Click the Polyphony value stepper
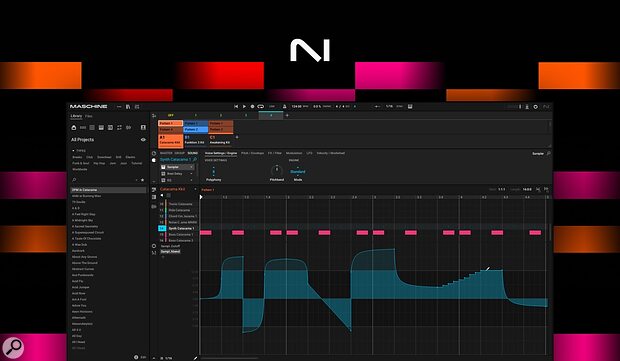 point(214,172)
